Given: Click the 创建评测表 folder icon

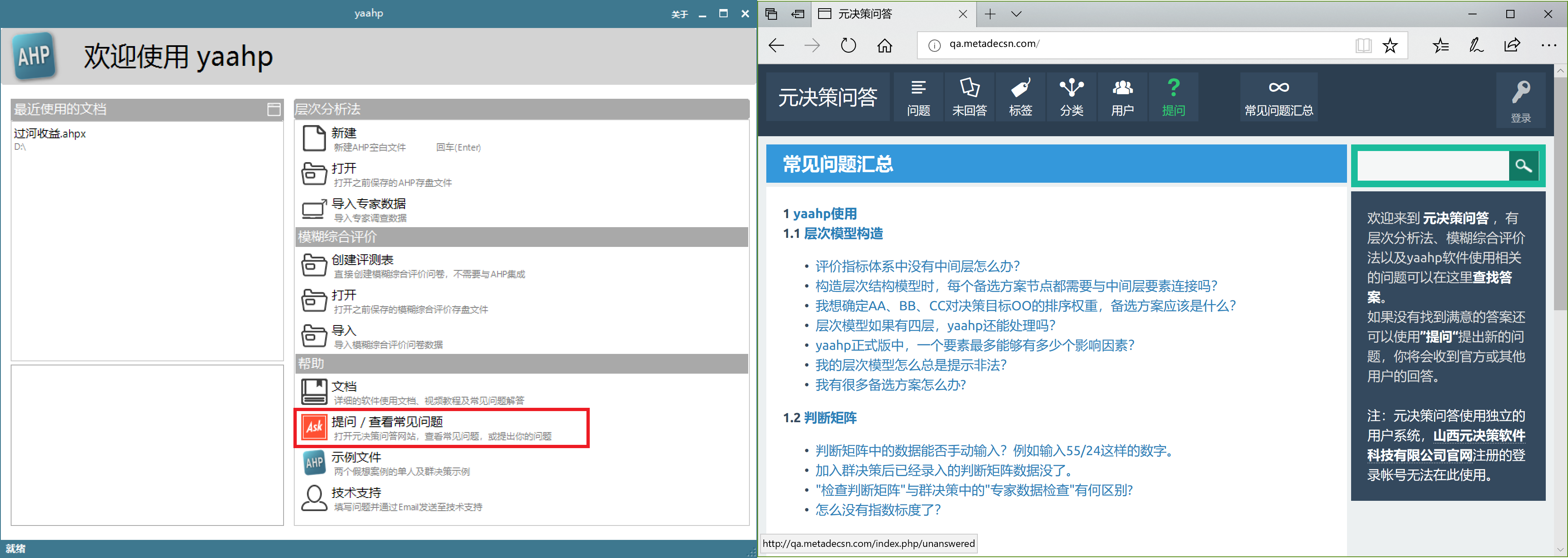Looking at the screenshot, I should [314, 265].
